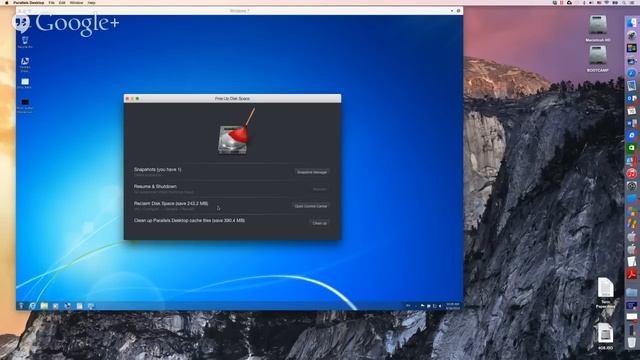Launch Internet Explorer from Windows taskbar
The image size is (640, 360).
point(32,306)
